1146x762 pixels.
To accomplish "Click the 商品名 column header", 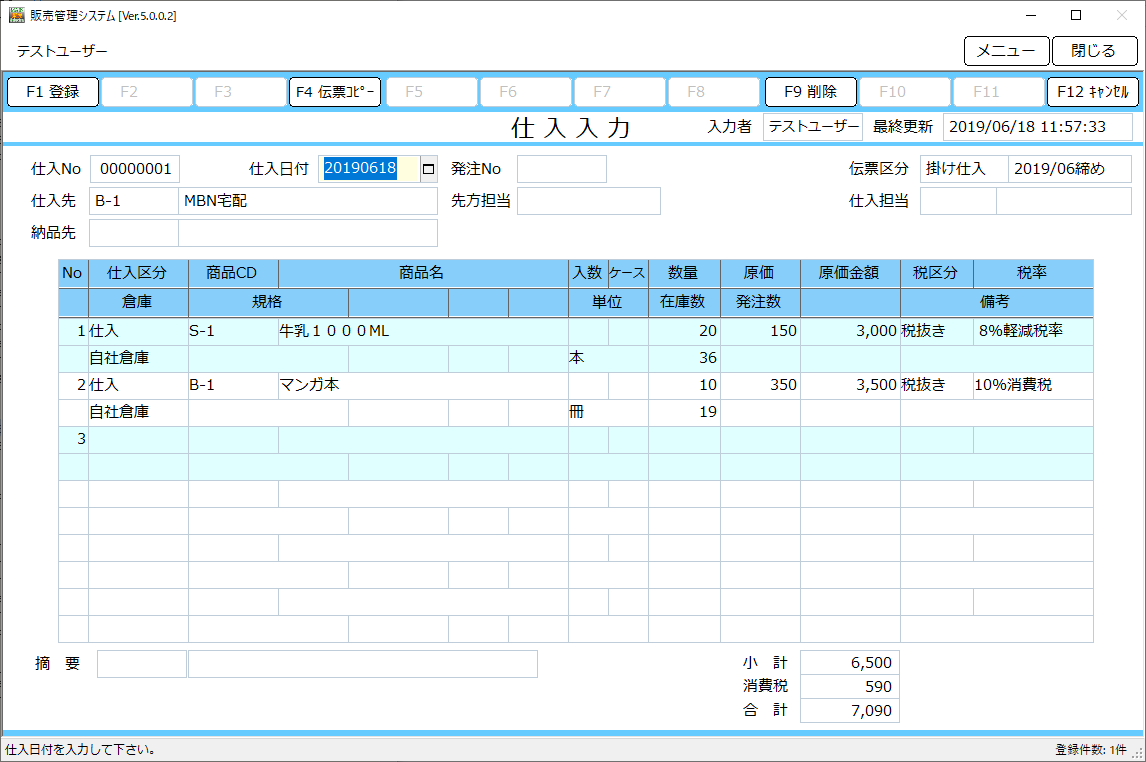I will point(423,273).
